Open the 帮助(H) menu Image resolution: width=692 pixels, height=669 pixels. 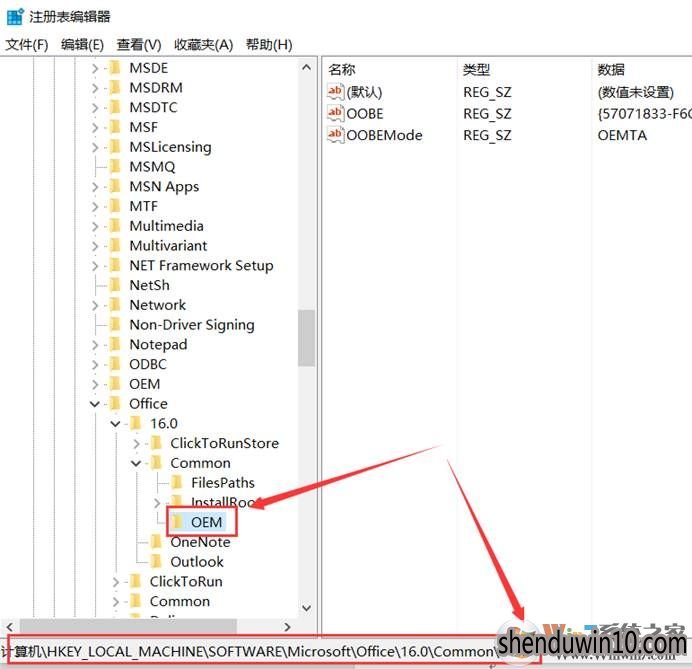[269, 44]
